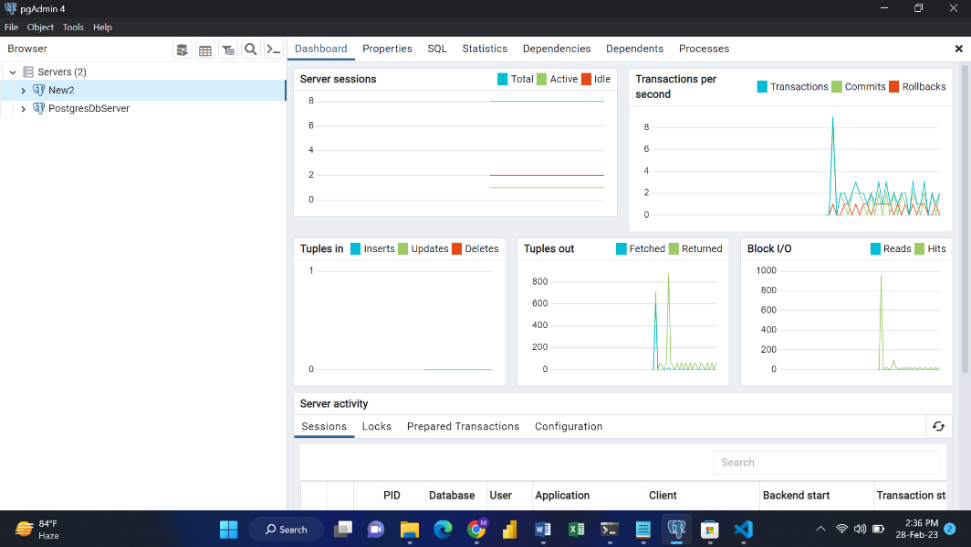Click the battery icon in system tray
The height and width of the screenshot is (547, 971).
[x=878, y=529]
